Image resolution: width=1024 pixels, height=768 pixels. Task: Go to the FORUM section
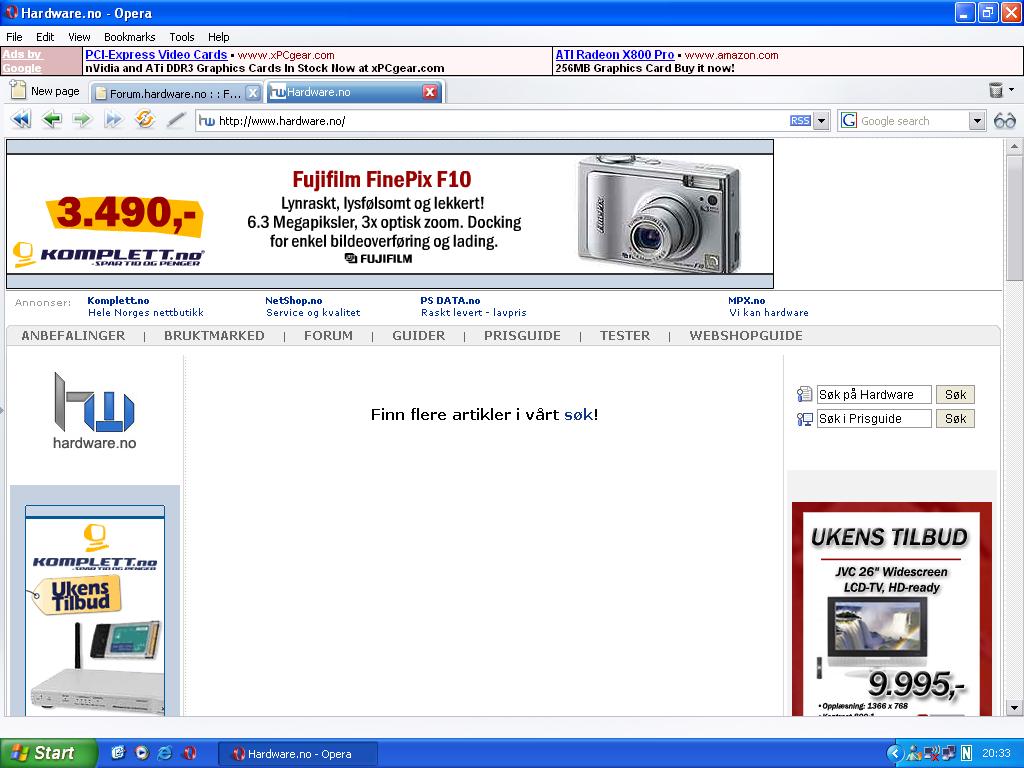coord(328,336)
